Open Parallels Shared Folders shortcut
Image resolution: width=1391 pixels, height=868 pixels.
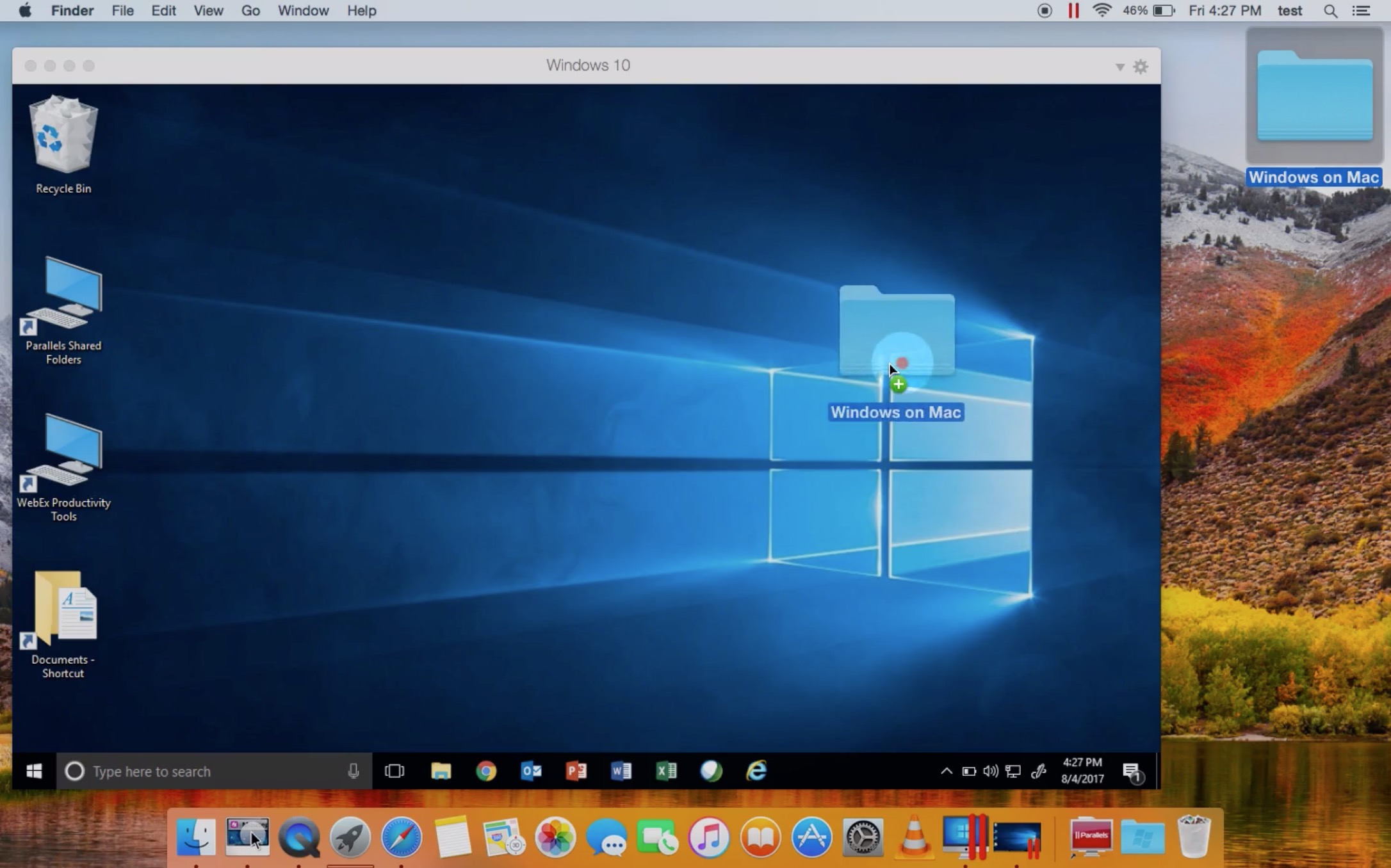click(x=63, y=310)
